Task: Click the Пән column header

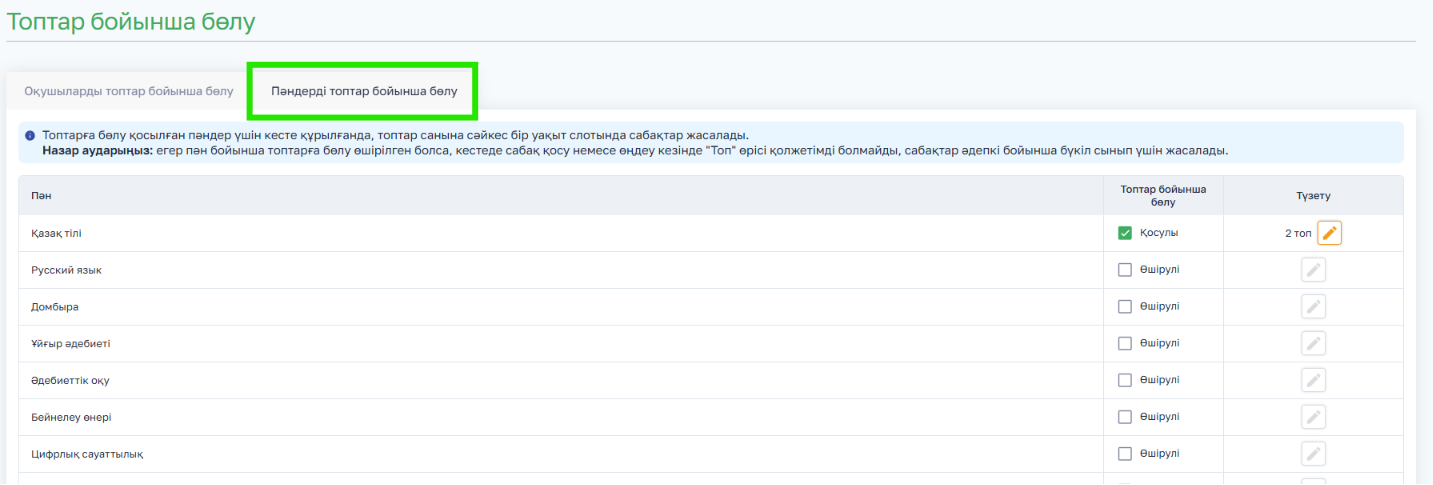Action: 38,196
